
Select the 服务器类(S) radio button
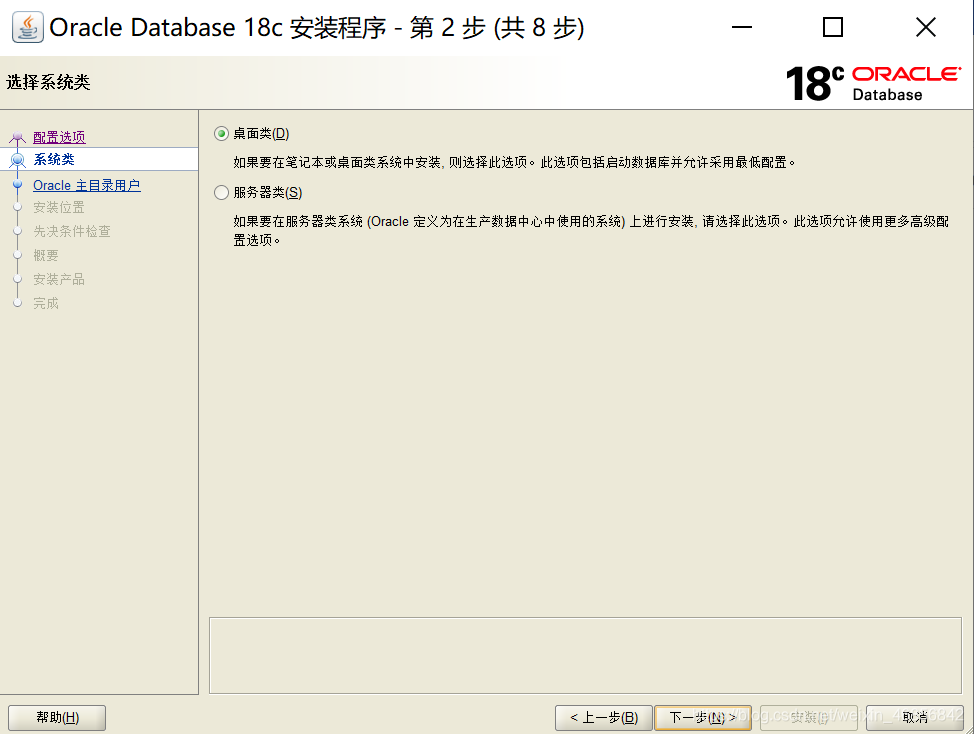point(220,192)
